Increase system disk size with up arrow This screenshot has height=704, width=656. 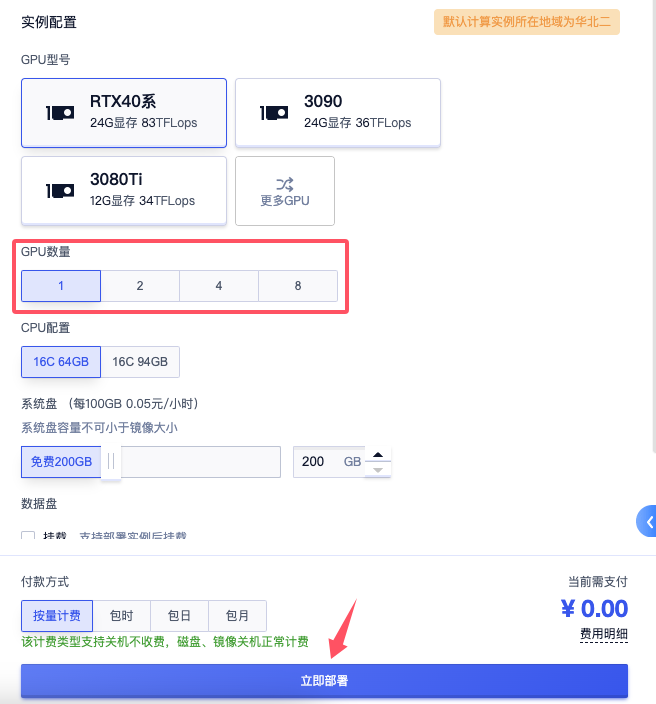coord(378,454)
